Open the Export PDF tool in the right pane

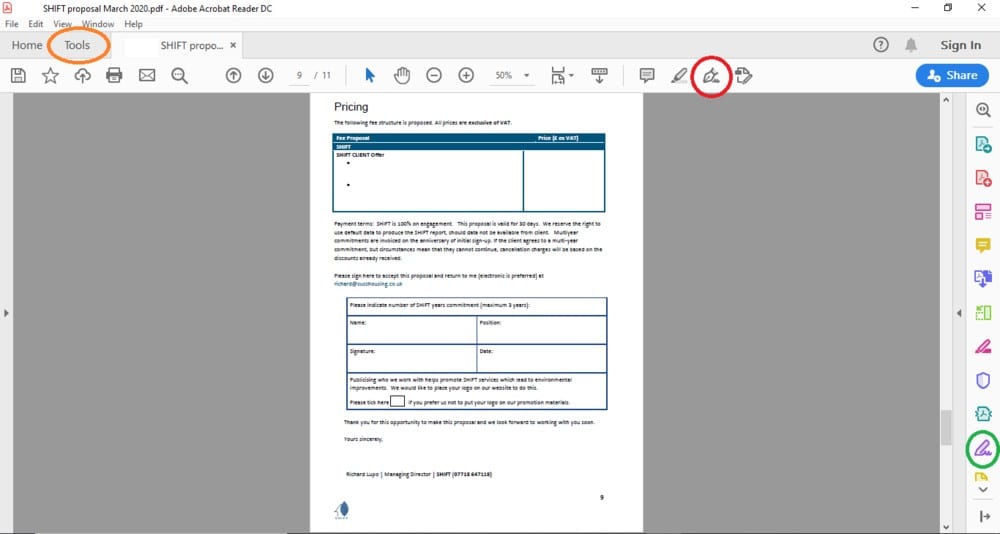click(983, 144)
